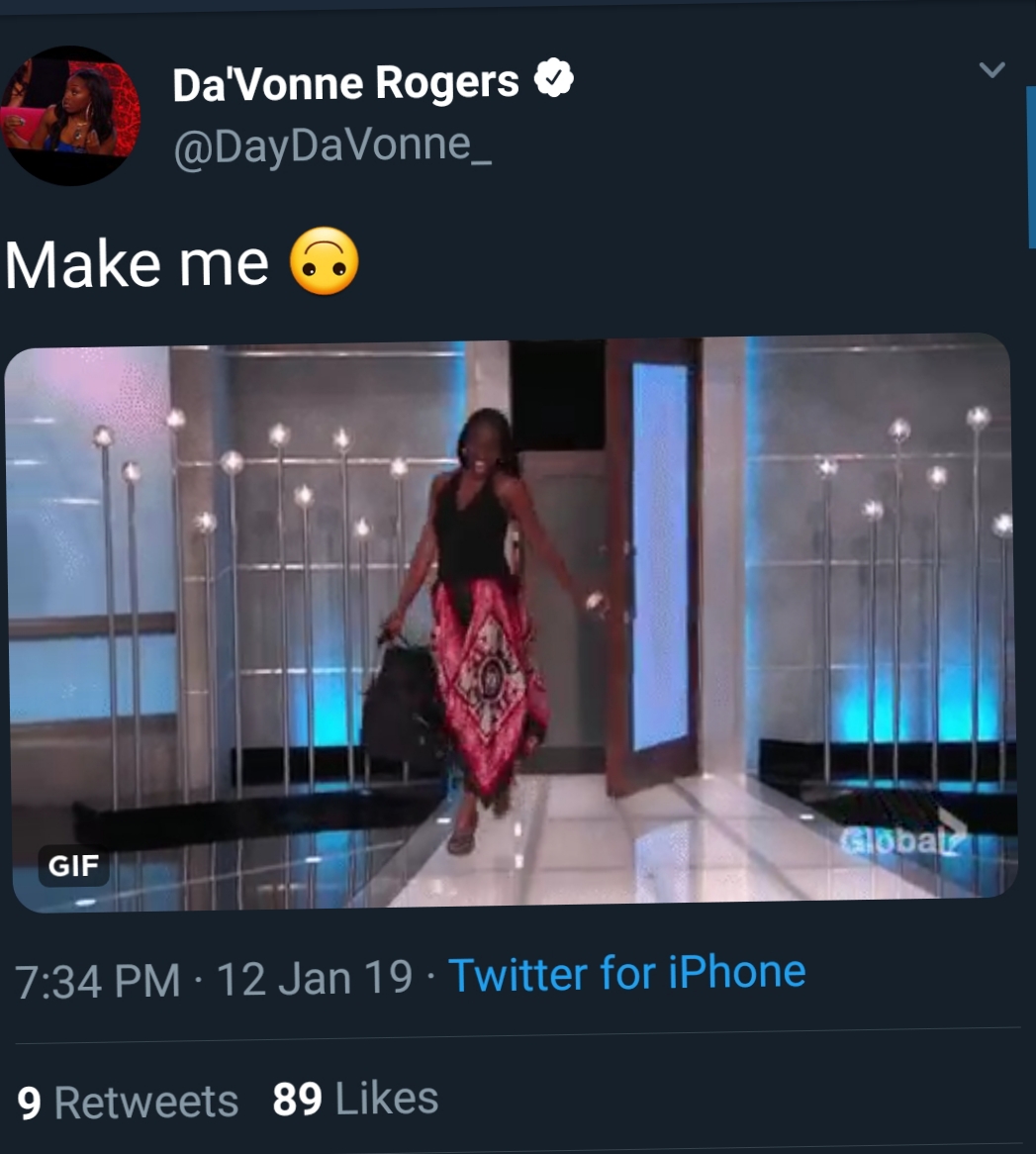Screen dimensions: 1036x1154
Task: Open the @DayDaVonne_ handle
Action: (331, 144)
